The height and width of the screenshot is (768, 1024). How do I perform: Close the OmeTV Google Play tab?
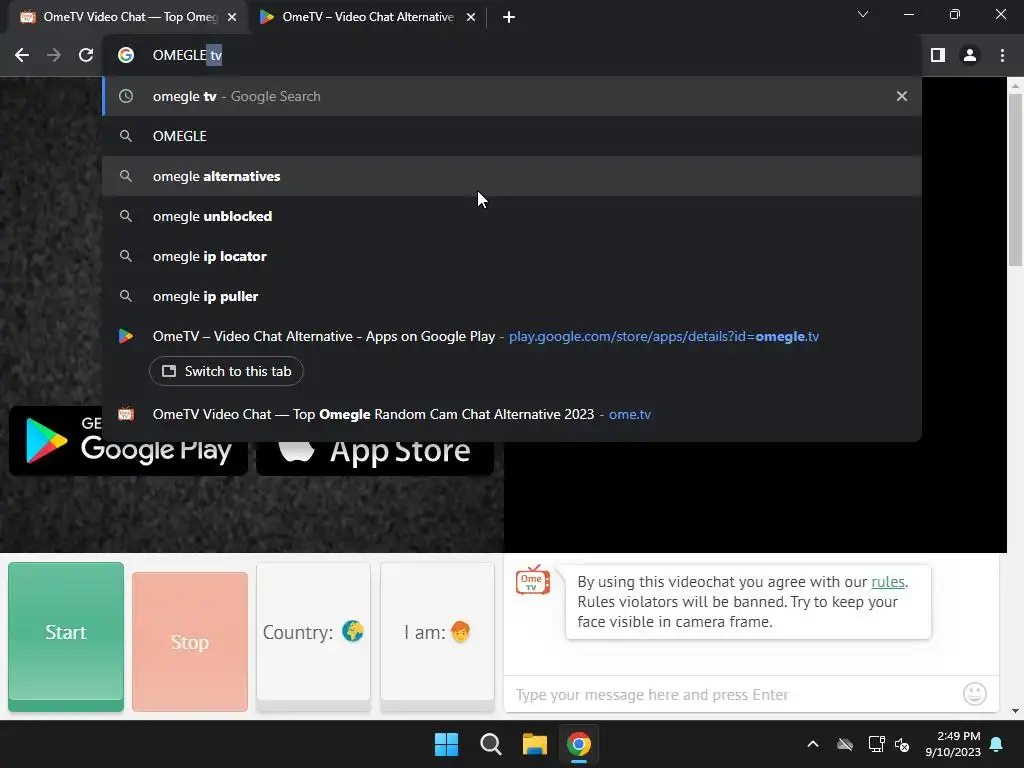(471, 17)
